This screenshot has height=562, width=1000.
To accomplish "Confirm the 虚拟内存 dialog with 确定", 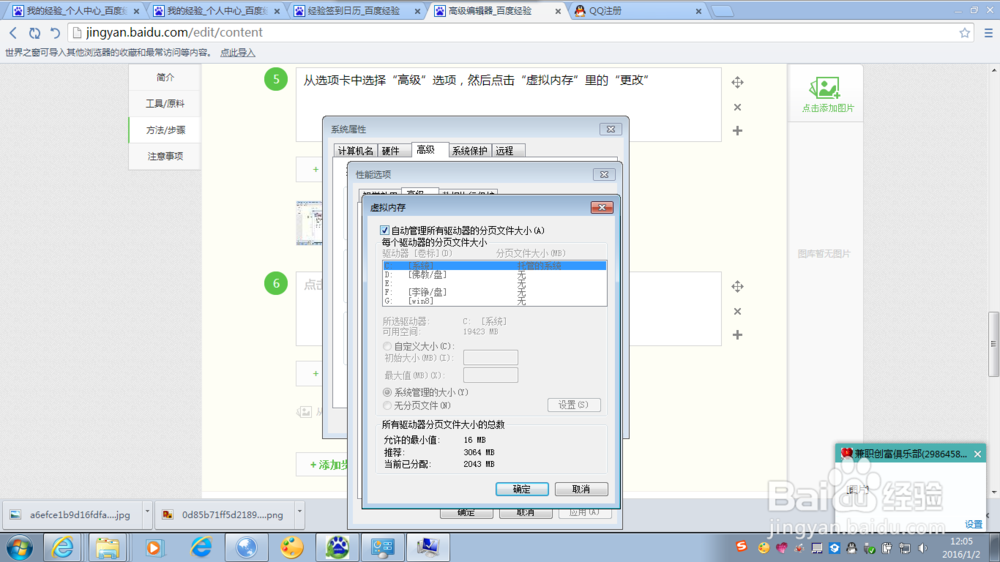I will point(522,489).
